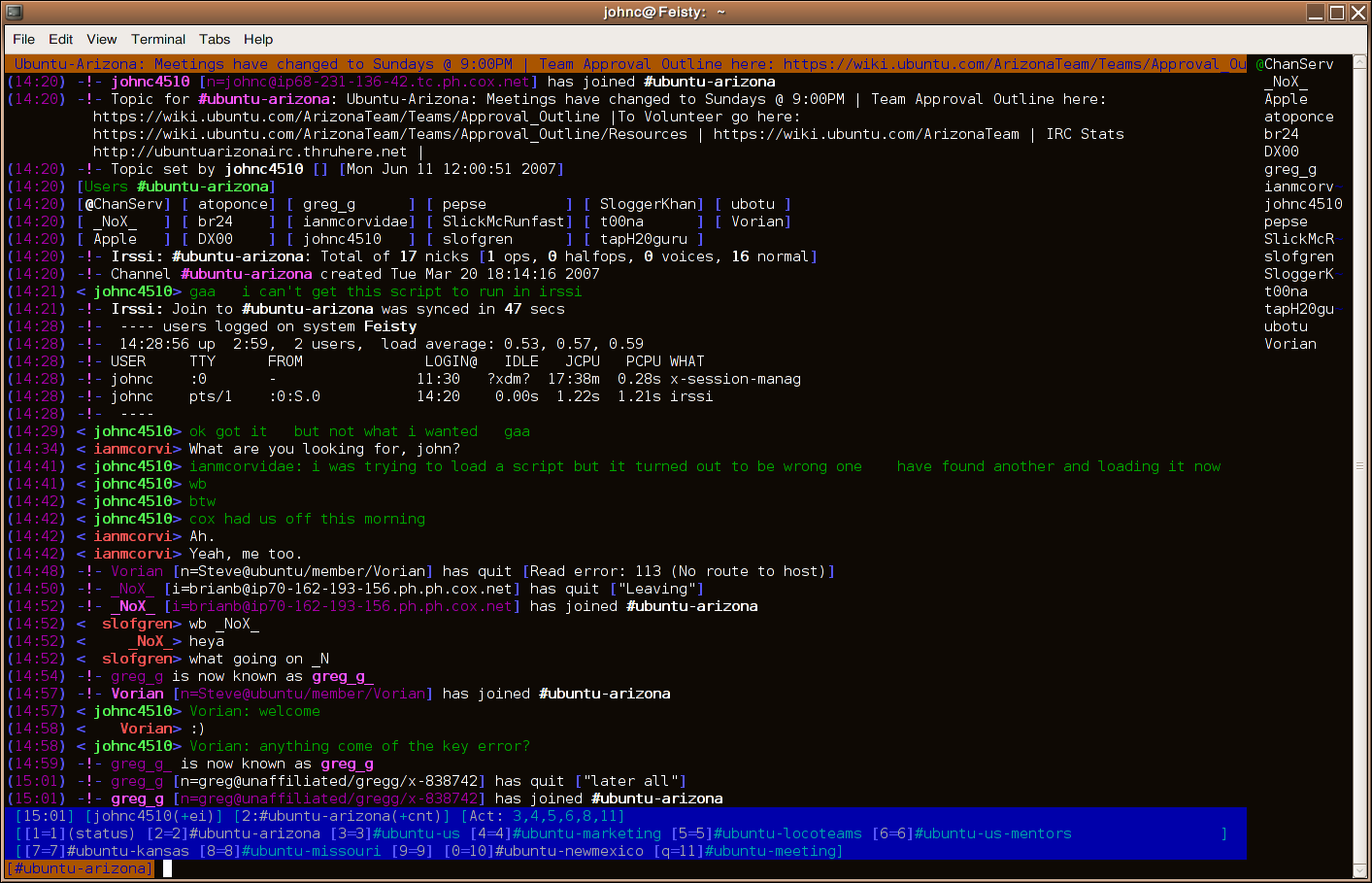1372x883 pixels.
Task: Open the Terminal menu
Action: pyautogui.click(x=158, y=39)
